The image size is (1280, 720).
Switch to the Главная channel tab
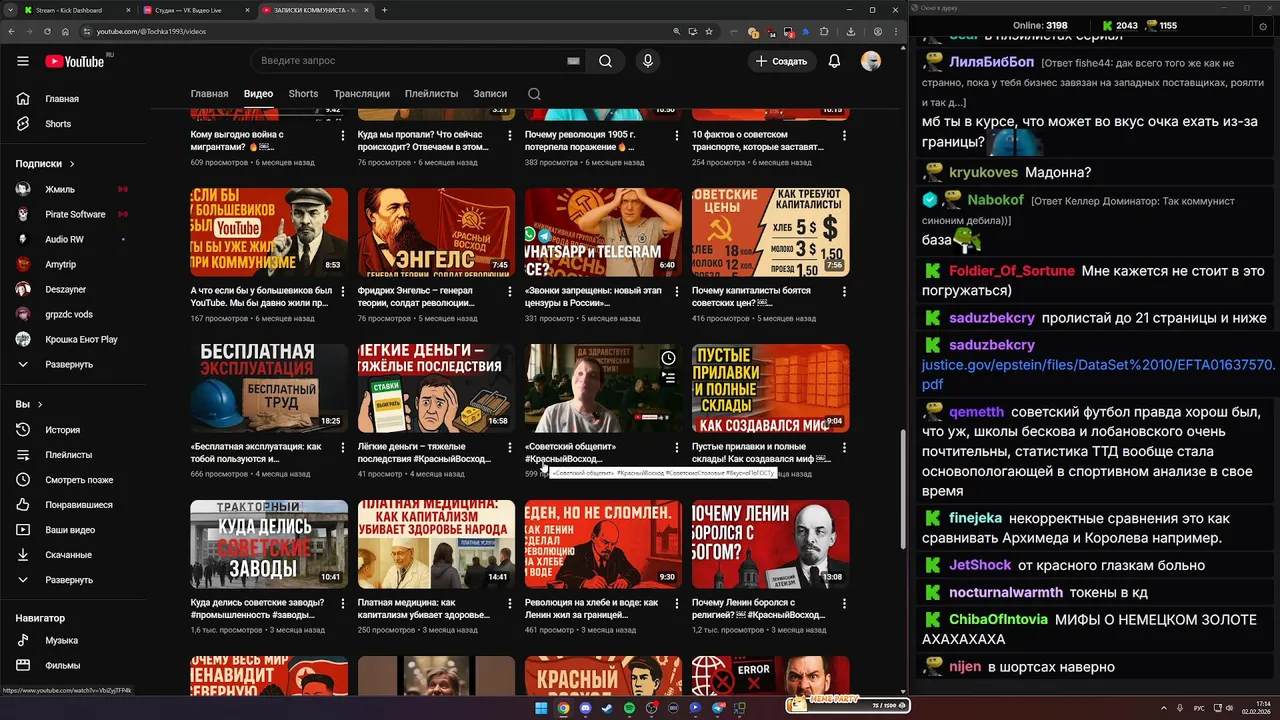pos(209,94)
